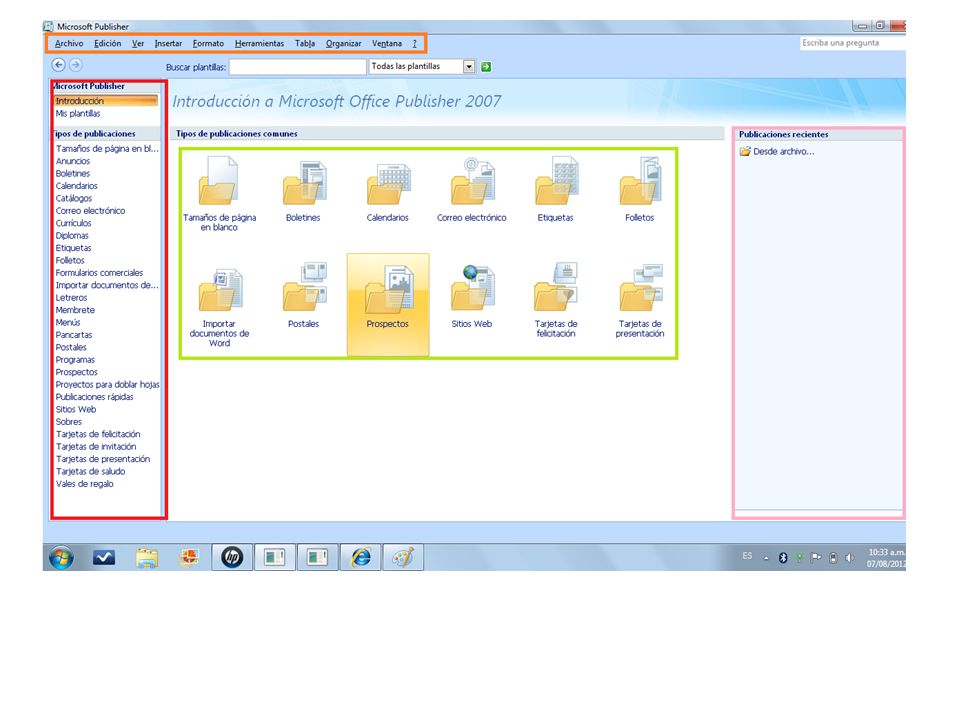Open the Ver menu
This screenshot has height=720, width=960.
(138, 43)
